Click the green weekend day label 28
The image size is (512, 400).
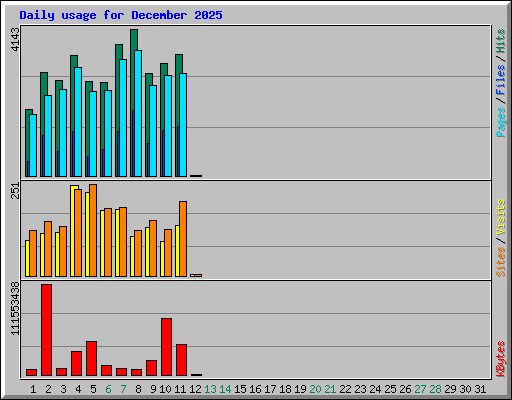tap(435, 389)
